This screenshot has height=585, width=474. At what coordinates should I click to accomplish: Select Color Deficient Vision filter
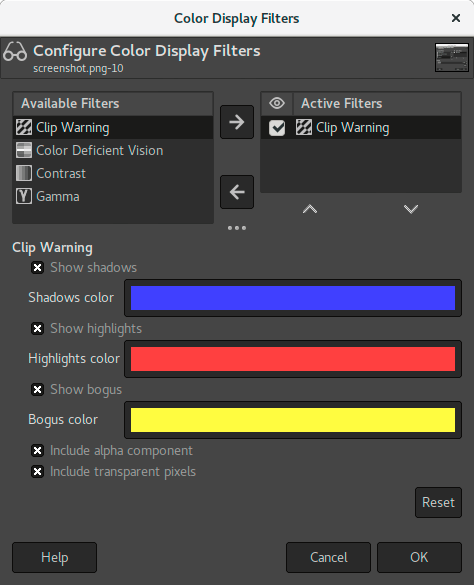113,150
